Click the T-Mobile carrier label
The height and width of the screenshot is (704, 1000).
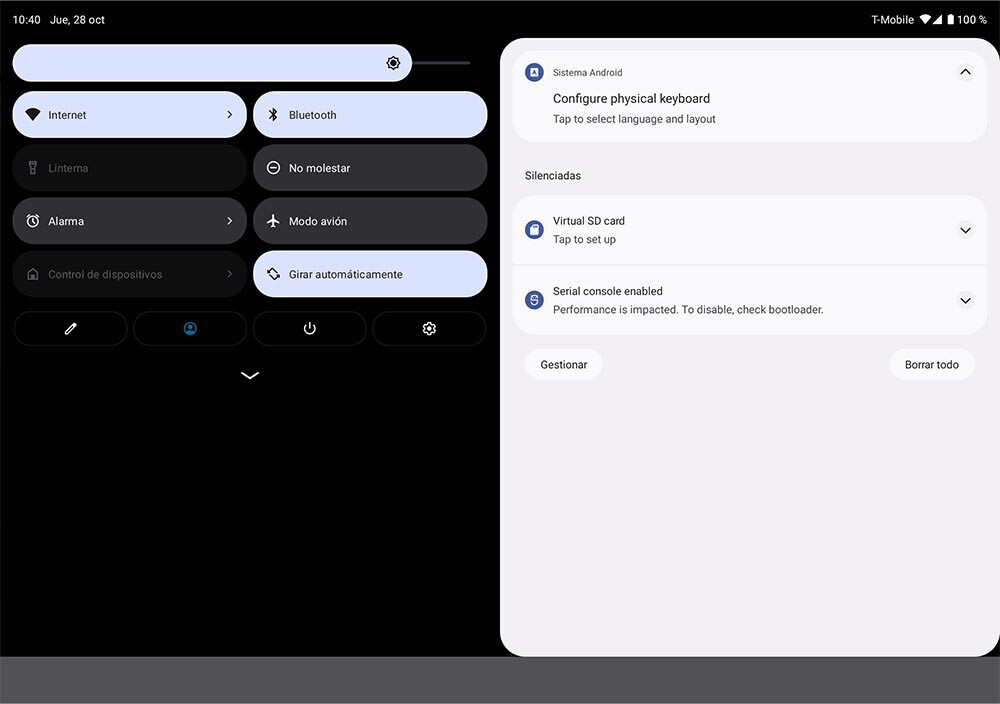[x=892, y=20]
